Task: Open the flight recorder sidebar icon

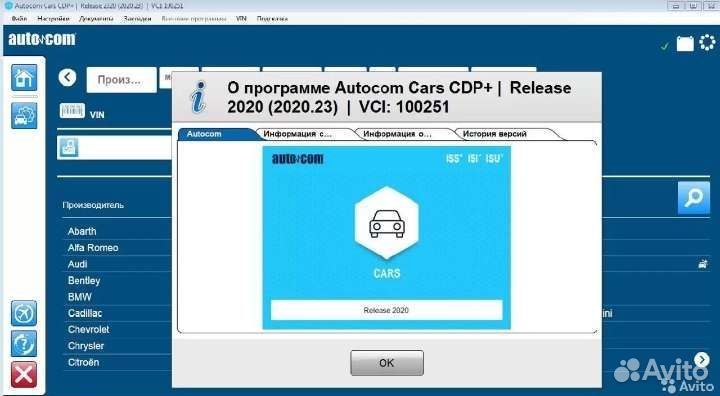Action: [24, 313]
